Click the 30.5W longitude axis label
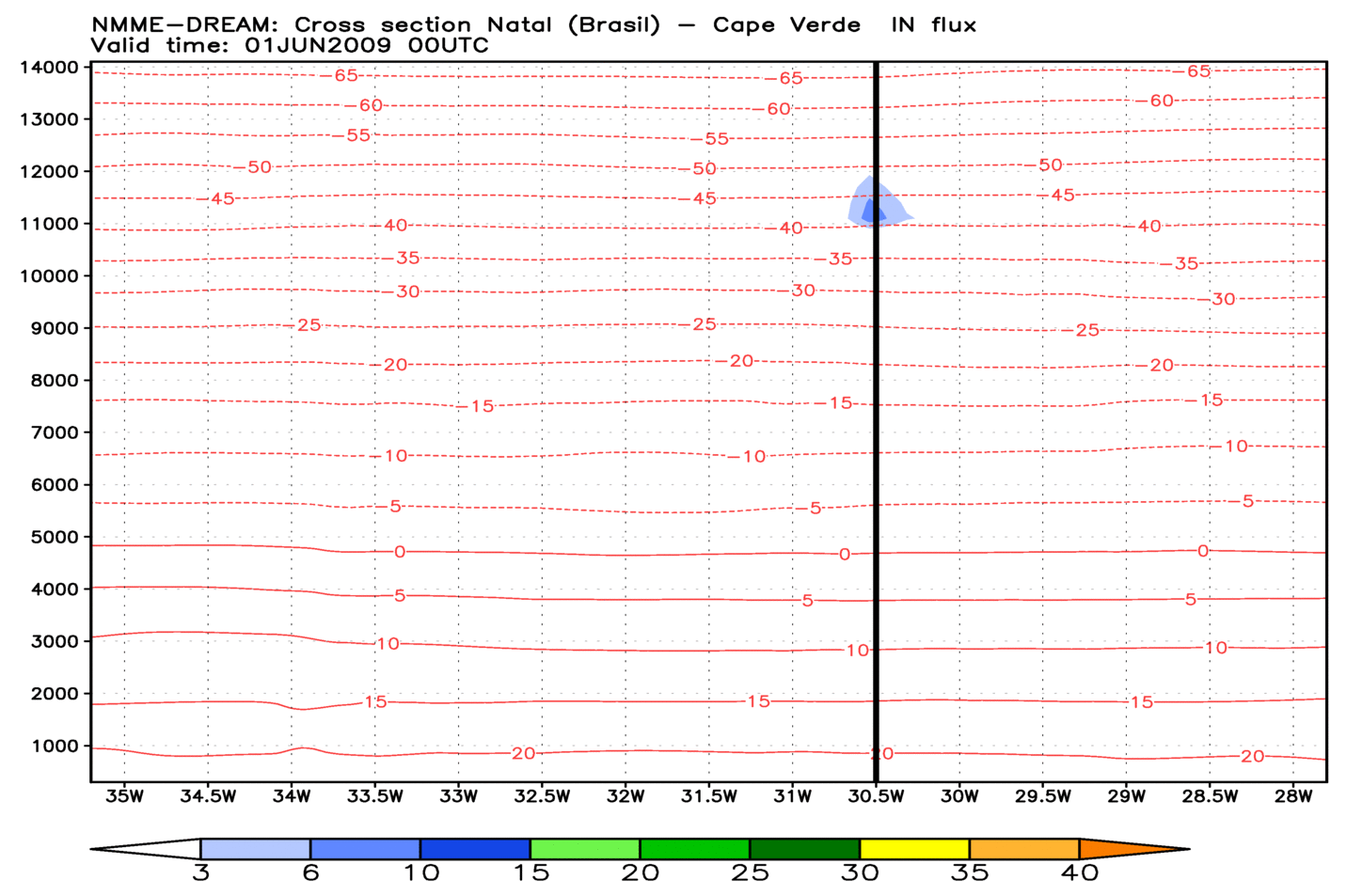This screenshot has width=1346, height=896. (876, 796)
